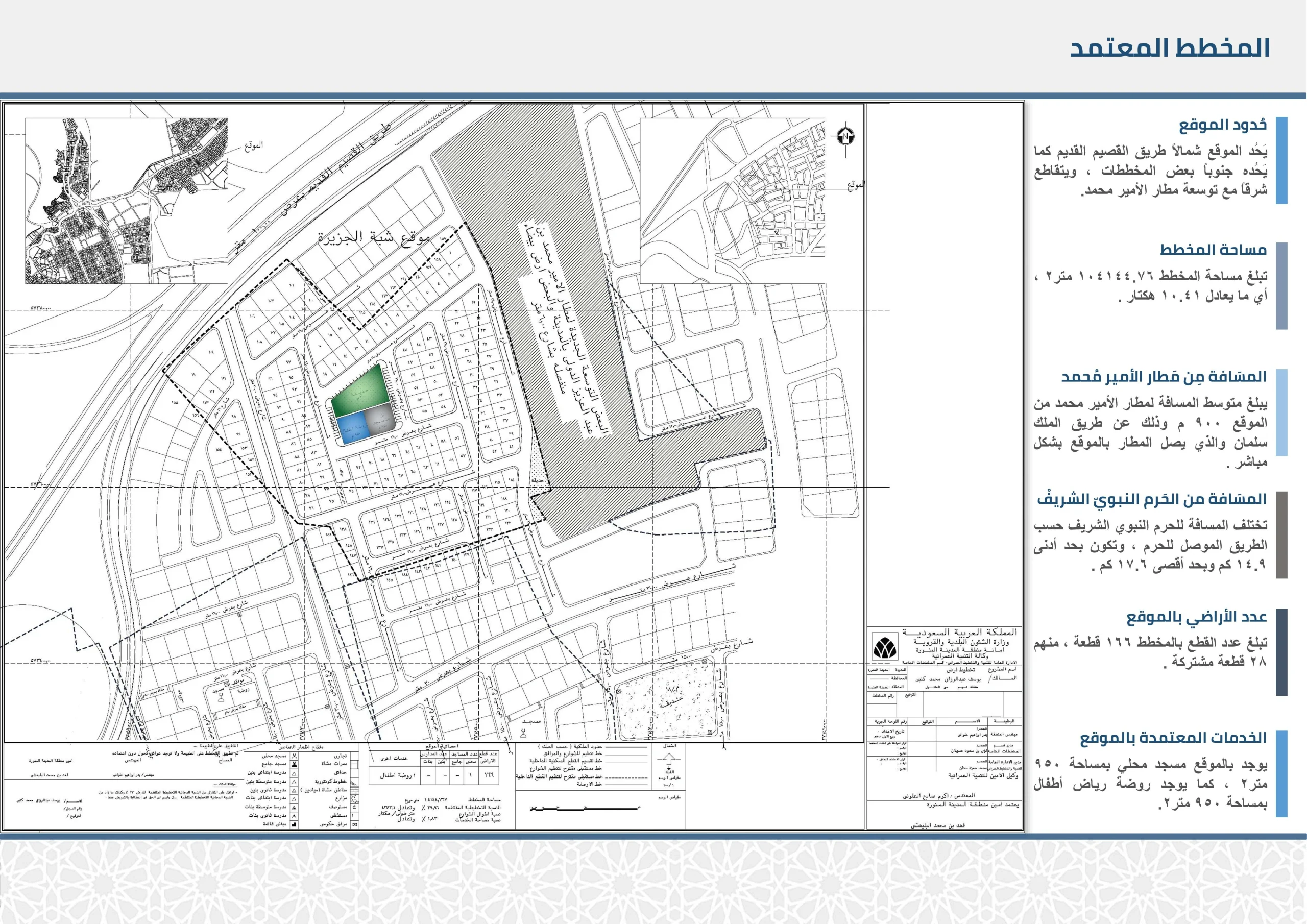Click the 'مسجد' label in the bottom-left neighborhood
Viewport: 1307px width, 924px height.
219,691
